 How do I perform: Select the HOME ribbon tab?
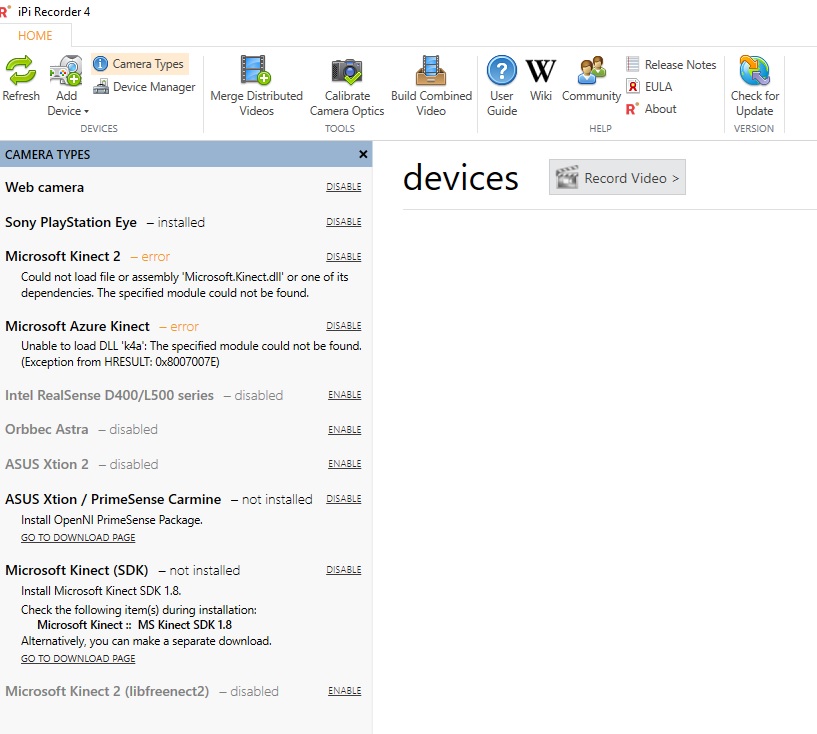[35, 35]
